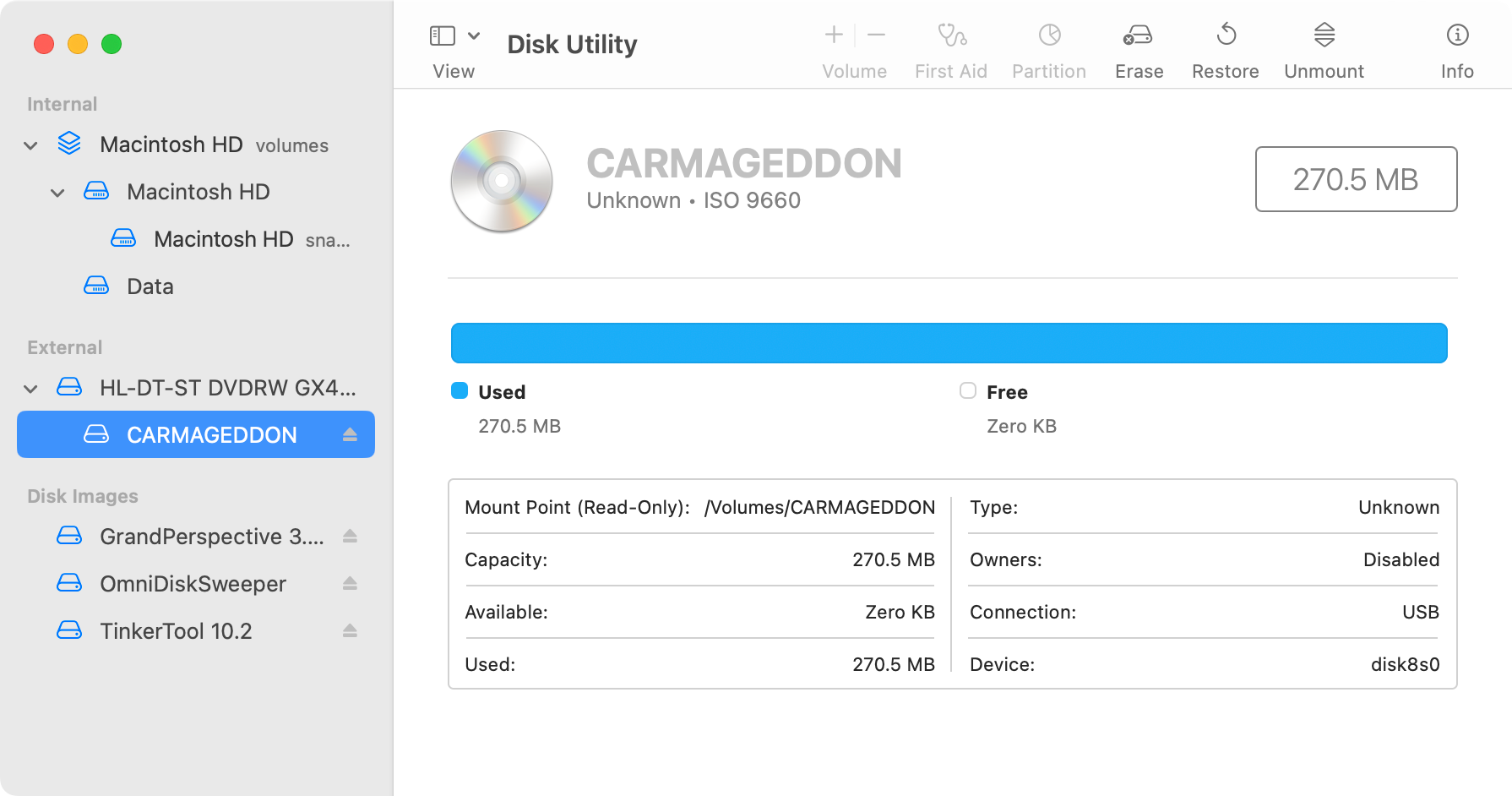This screenshot has width=1512, height=796.
Task: Toggle the sidebar View button
Action: (443, 35)
